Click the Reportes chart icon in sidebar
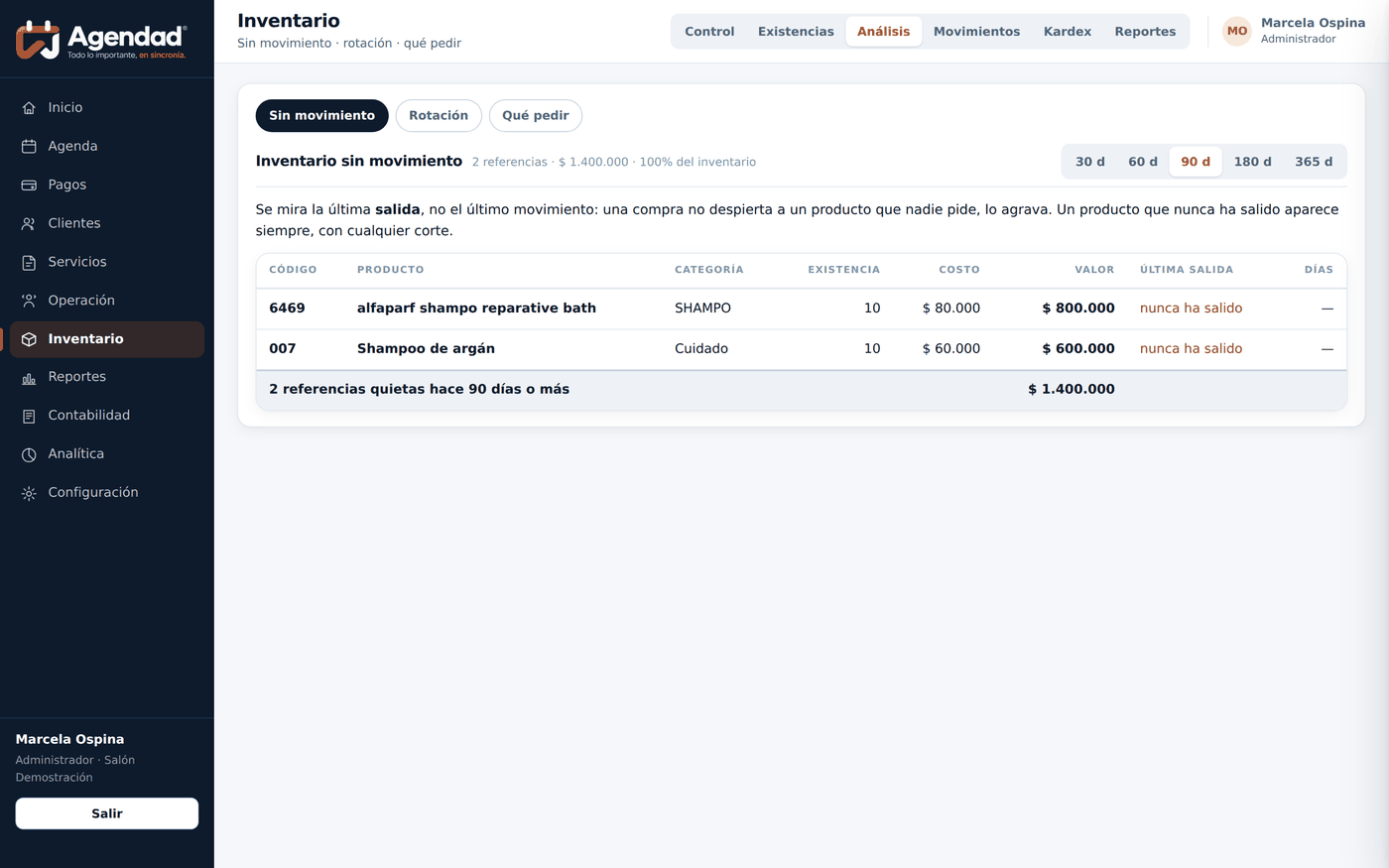 point(29,378)
